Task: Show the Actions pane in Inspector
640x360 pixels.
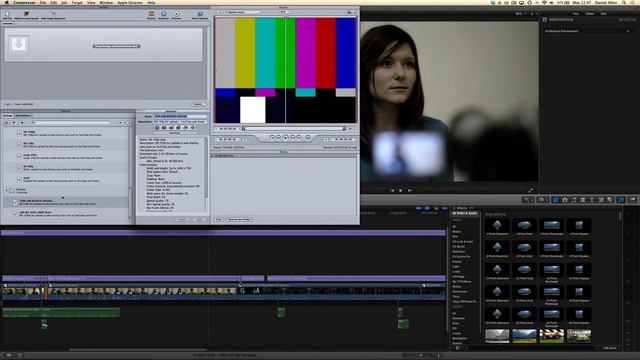Action: 193,128
